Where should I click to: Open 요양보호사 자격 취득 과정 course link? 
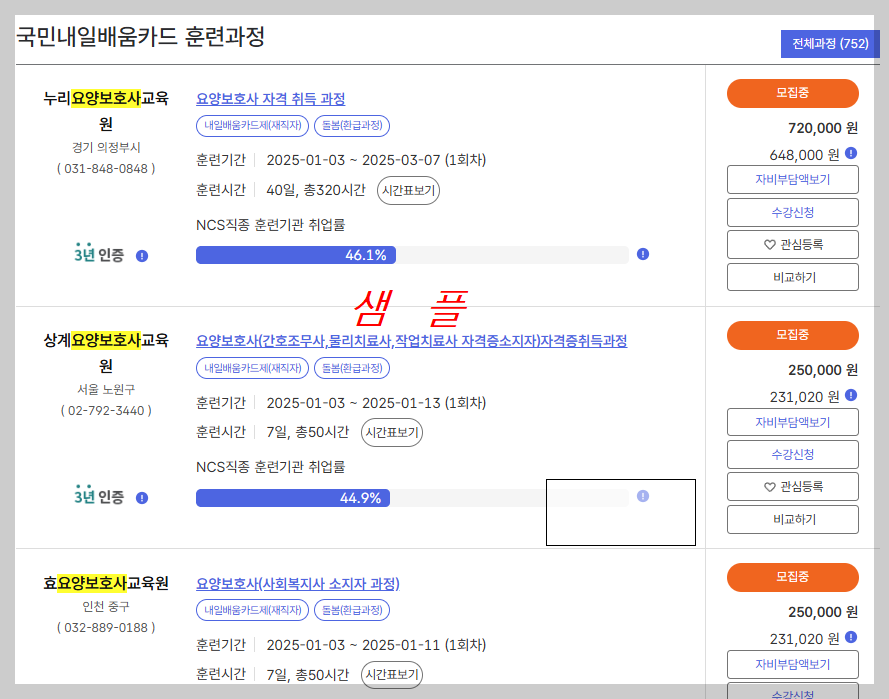[x=270, y=99]
